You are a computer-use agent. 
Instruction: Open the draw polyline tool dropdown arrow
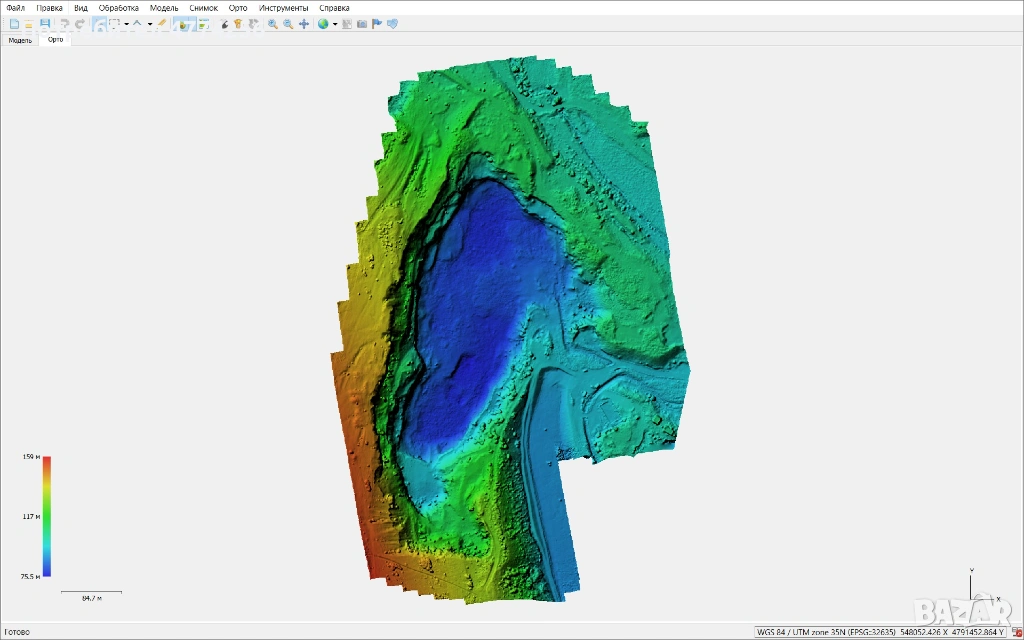coord(149,24)
